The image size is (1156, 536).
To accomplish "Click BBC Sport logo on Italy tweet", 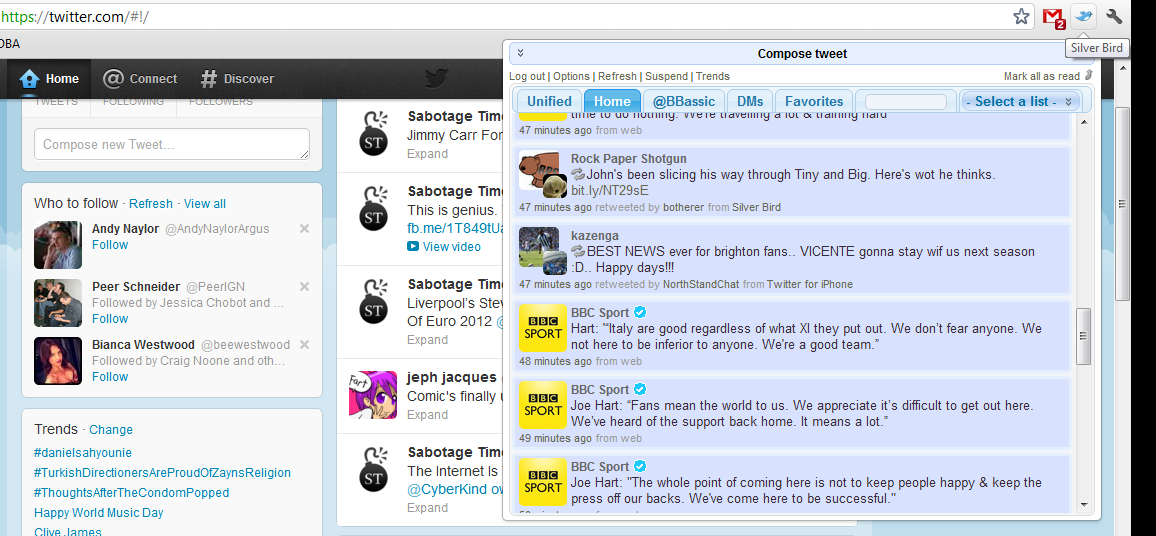I will [x=543, y=328].
